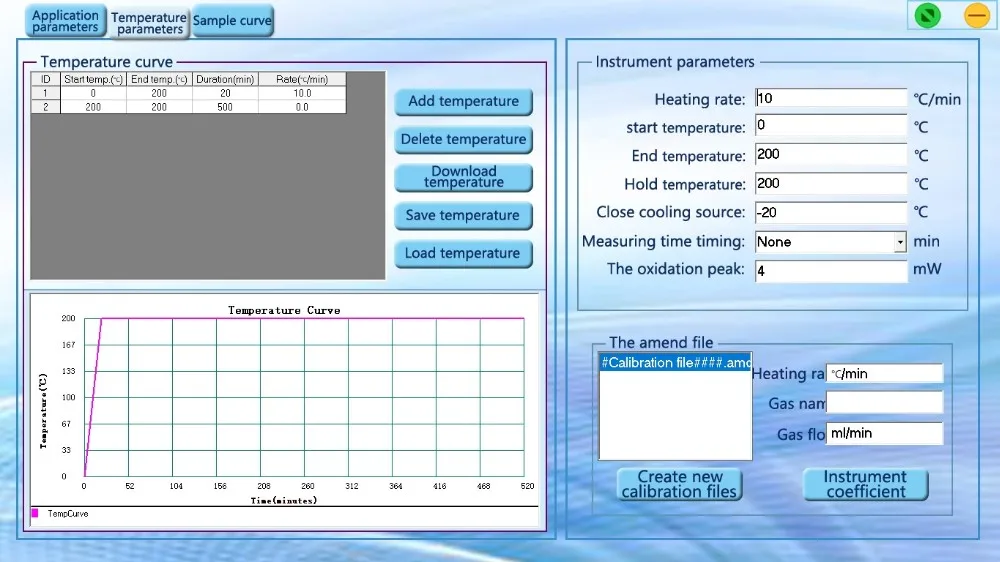Click the Gas name input box

coord(884,403)
